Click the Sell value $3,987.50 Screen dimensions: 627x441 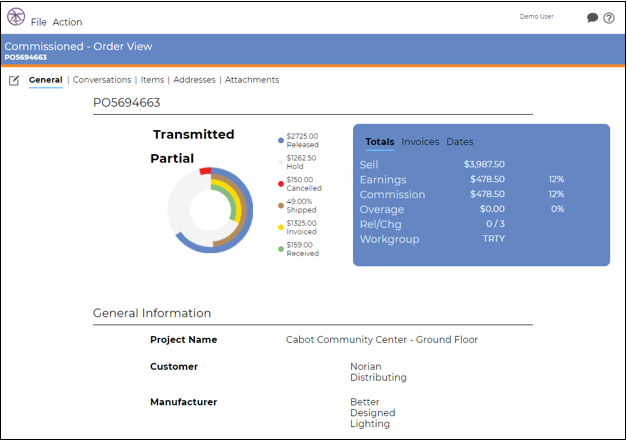484,164
